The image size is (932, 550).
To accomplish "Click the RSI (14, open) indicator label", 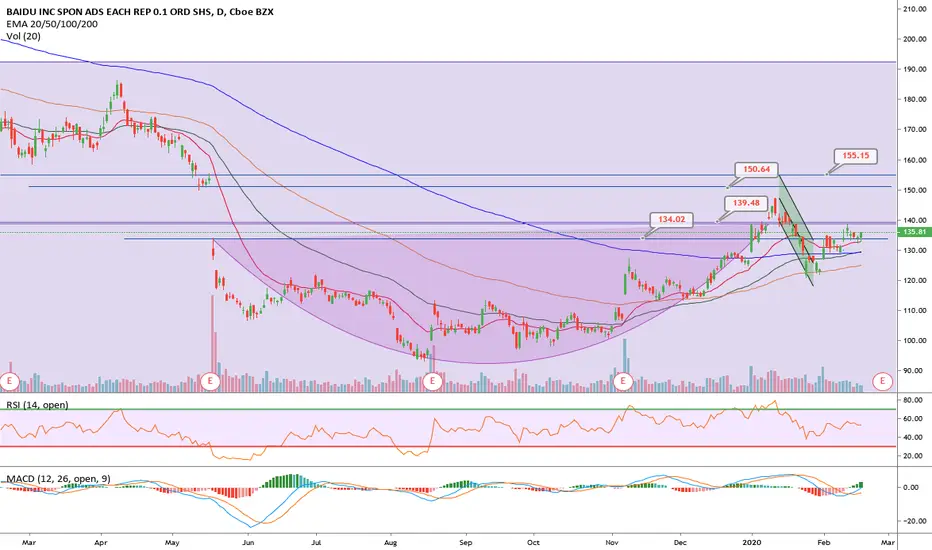I will tap(37, 405).
